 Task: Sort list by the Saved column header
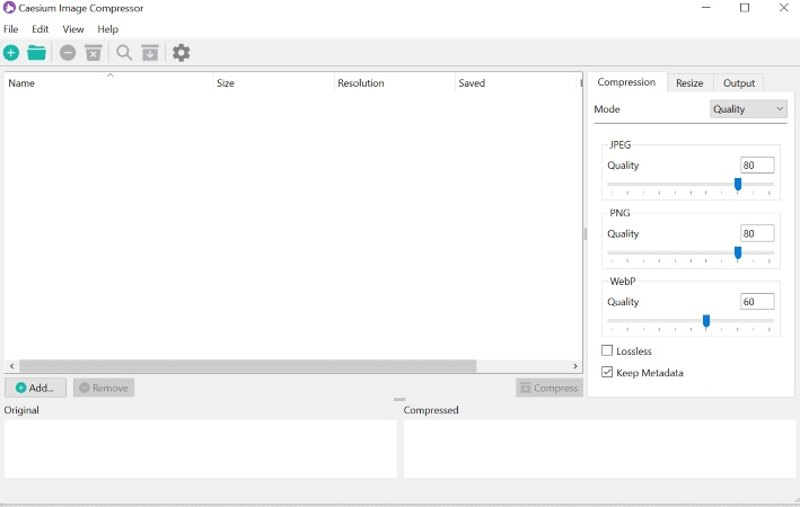coord(517,83)
